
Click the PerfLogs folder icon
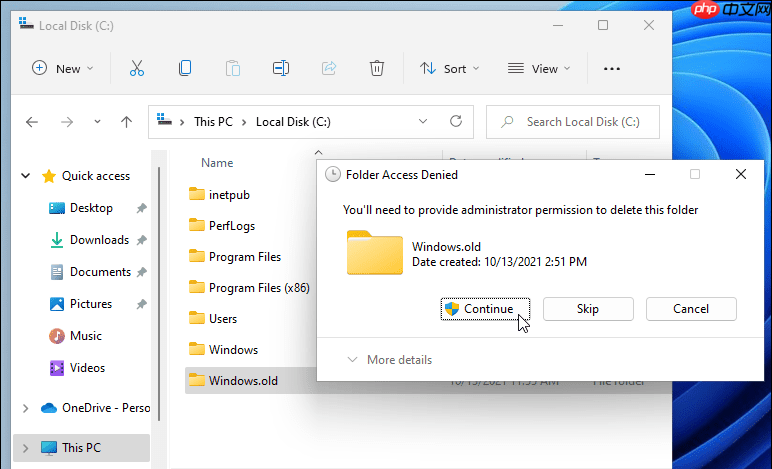tap(197, 225)
